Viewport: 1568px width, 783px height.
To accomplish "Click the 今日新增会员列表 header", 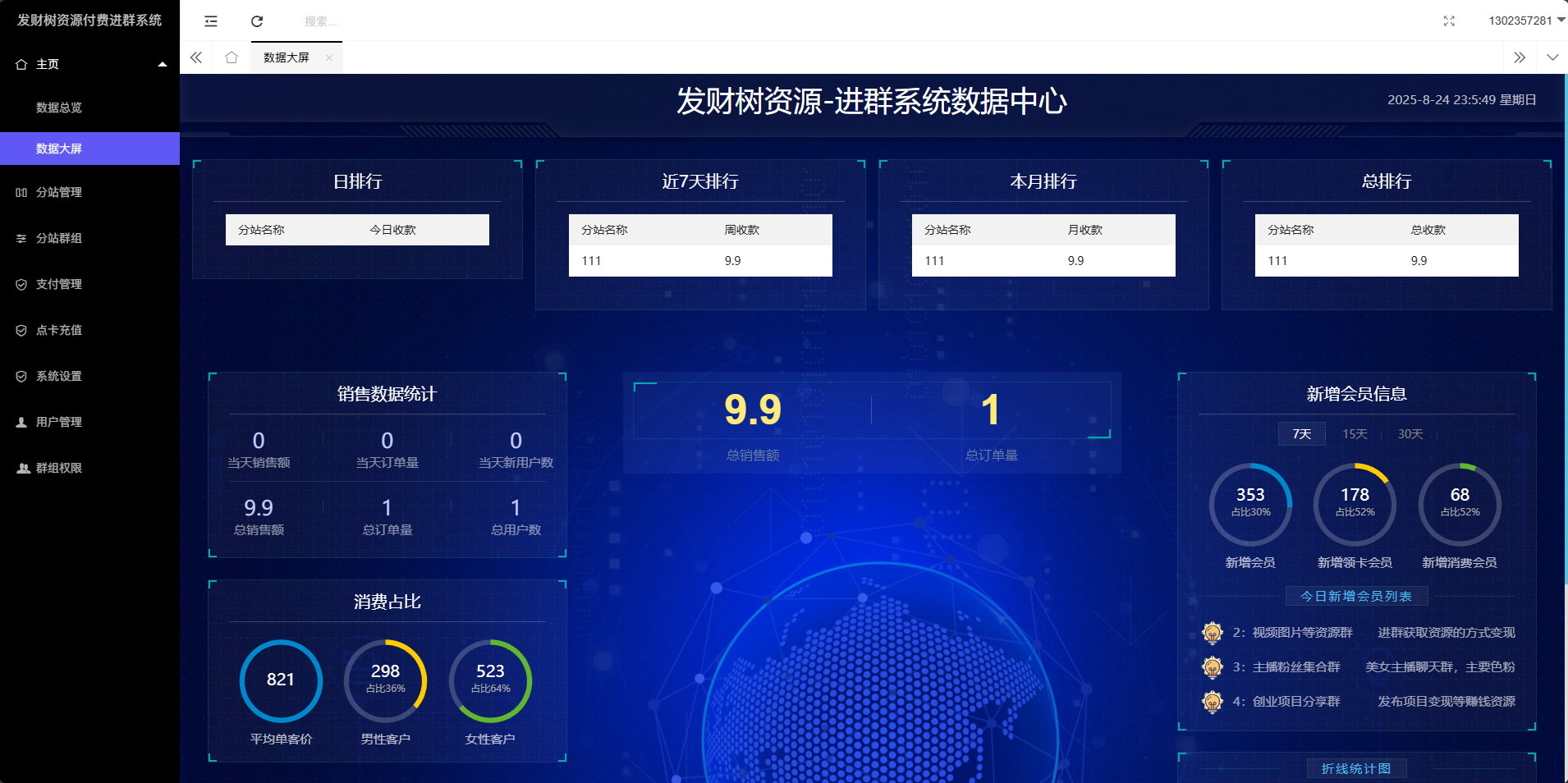I will click(1355, 597).
